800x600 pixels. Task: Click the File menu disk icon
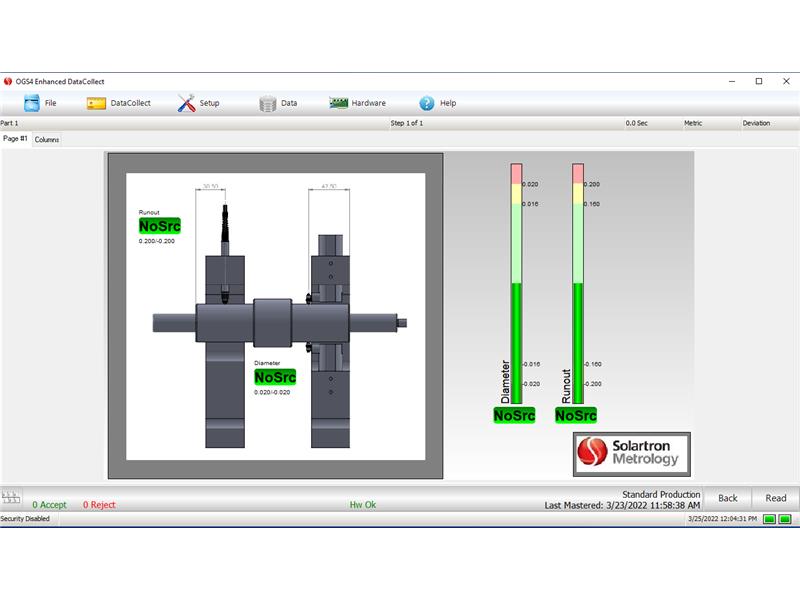(32, 103)
